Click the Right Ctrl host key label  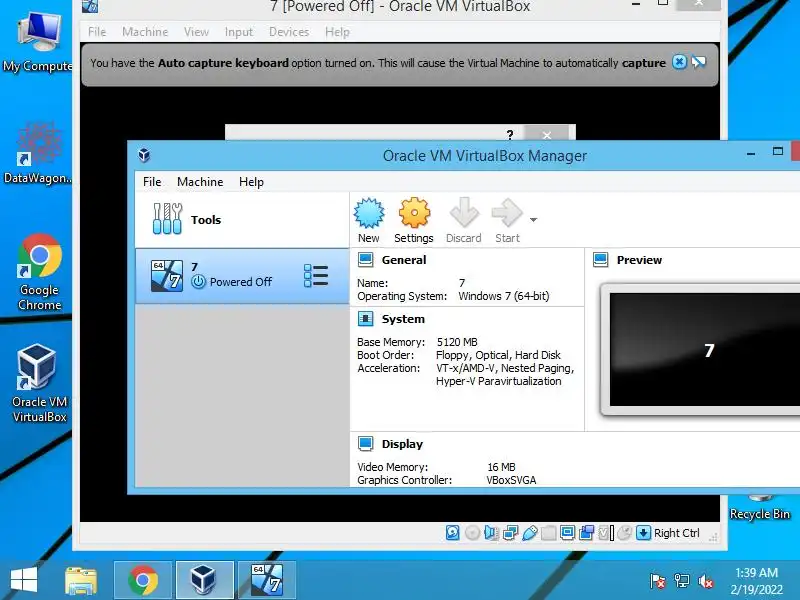click(x=677, y=533)
